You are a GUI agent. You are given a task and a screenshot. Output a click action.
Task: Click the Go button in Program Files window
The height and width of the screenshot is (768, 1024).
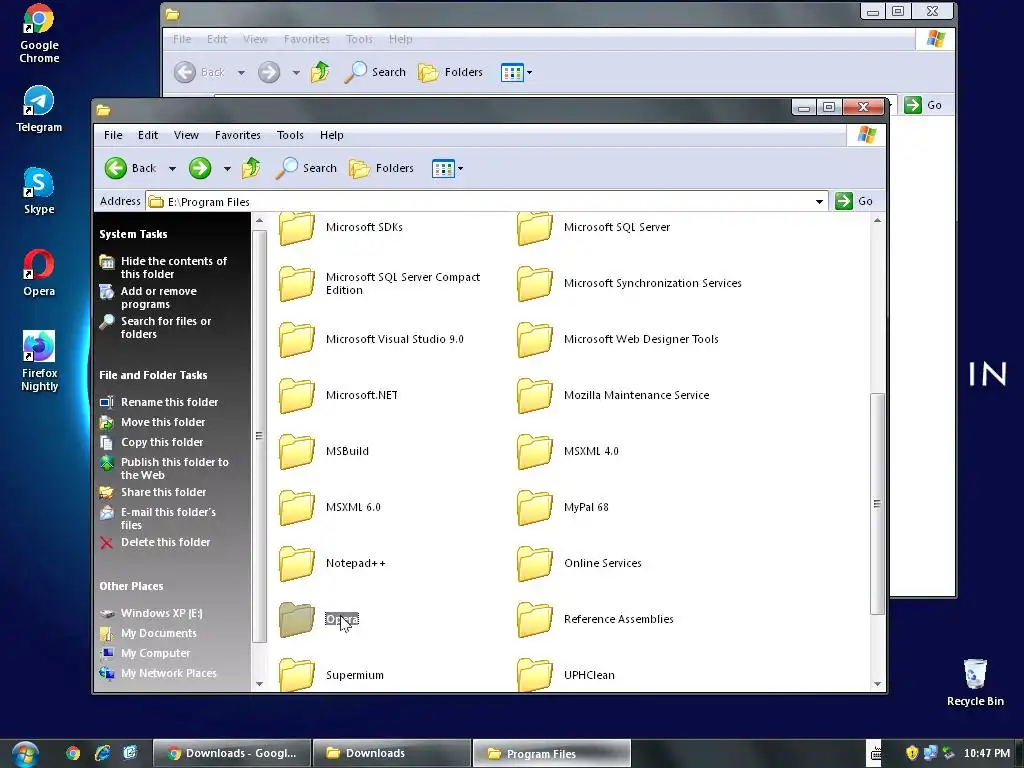[x=854, y=201]
